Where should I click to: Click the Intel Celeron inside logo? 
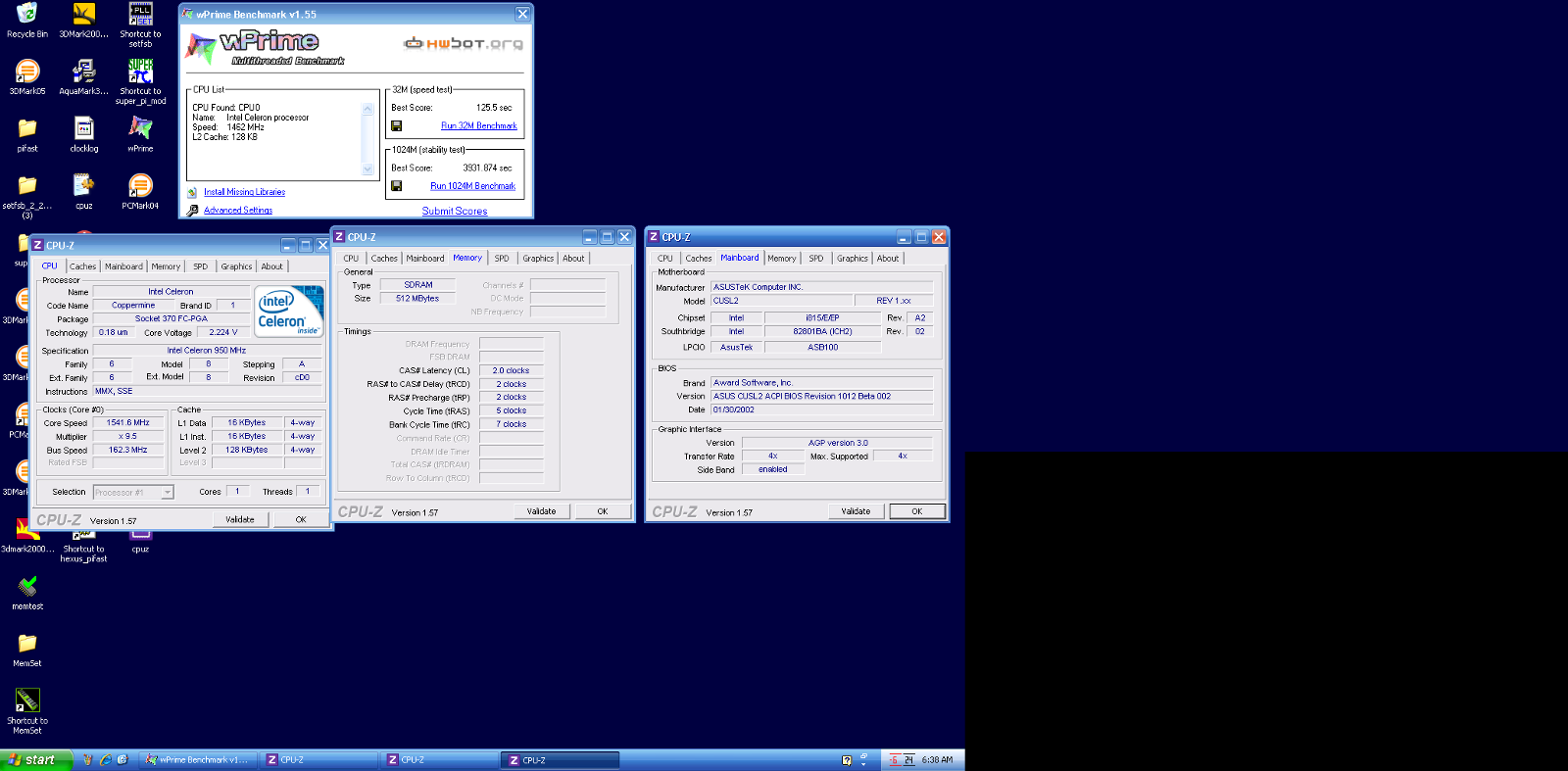click(289, 312)
